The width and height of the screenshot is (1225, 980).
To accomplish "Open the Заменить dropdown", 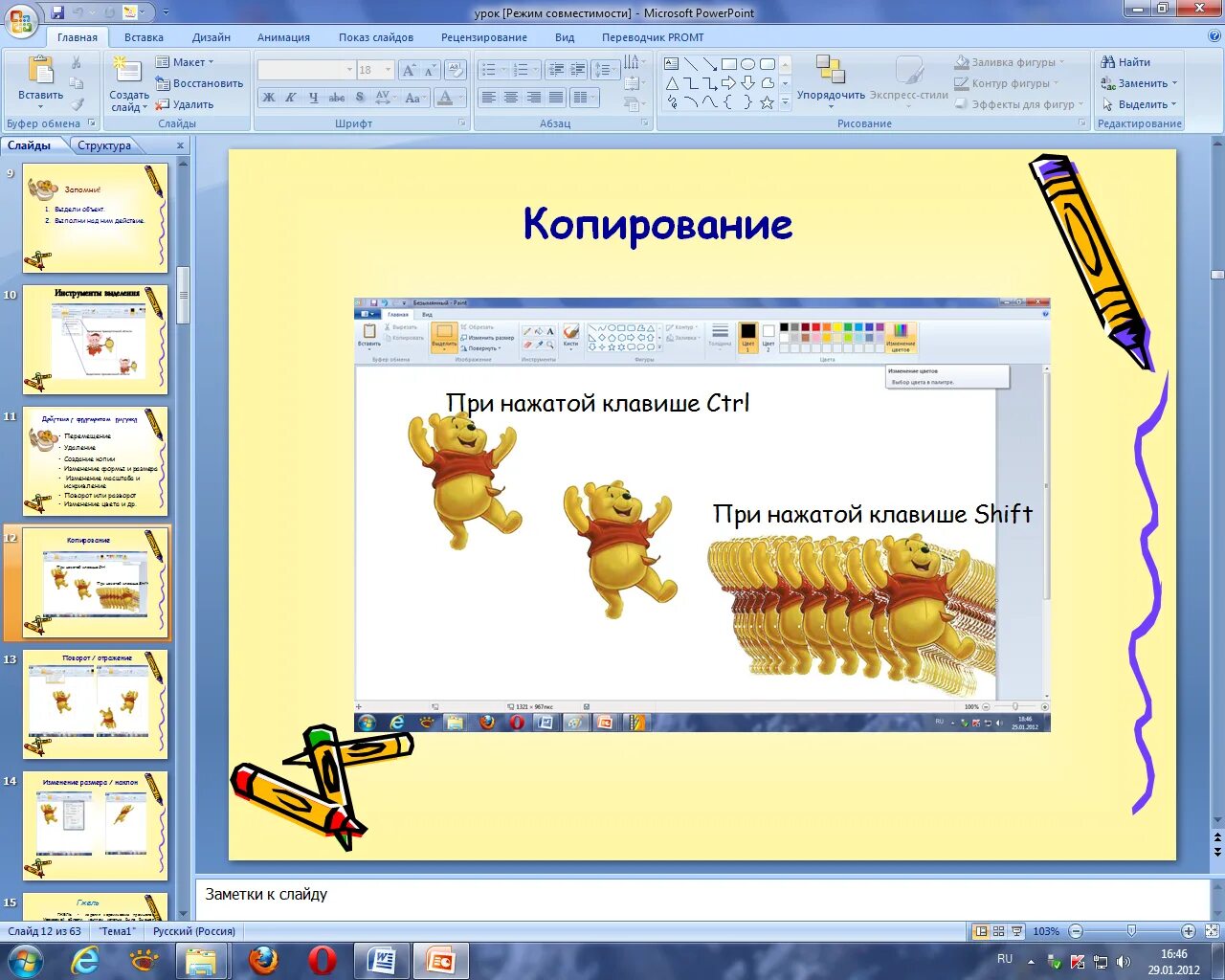I will (1139, 83).
